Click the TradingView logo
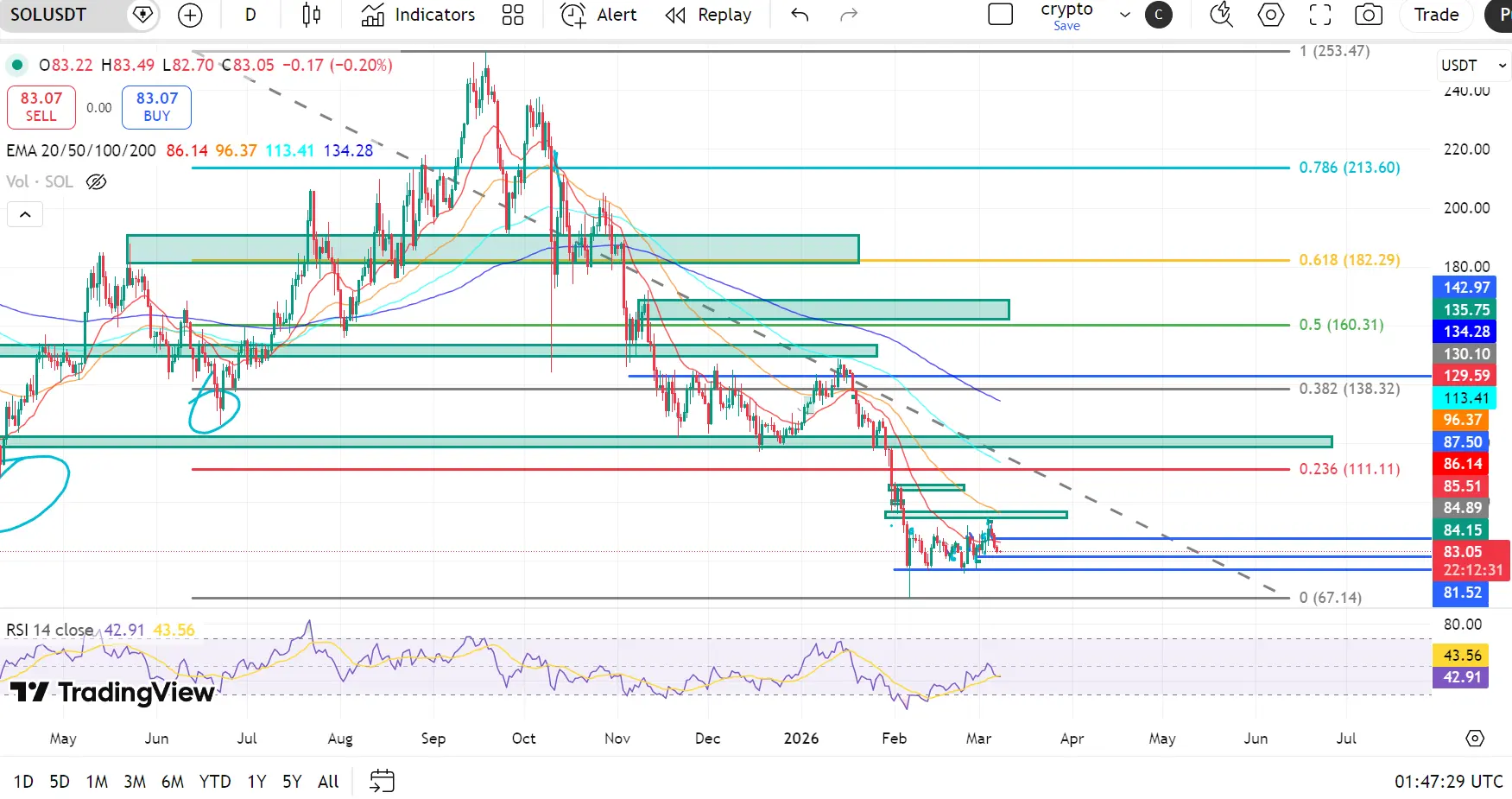Viewport: 1512px width, 799px height. click(x=112, y=692)
